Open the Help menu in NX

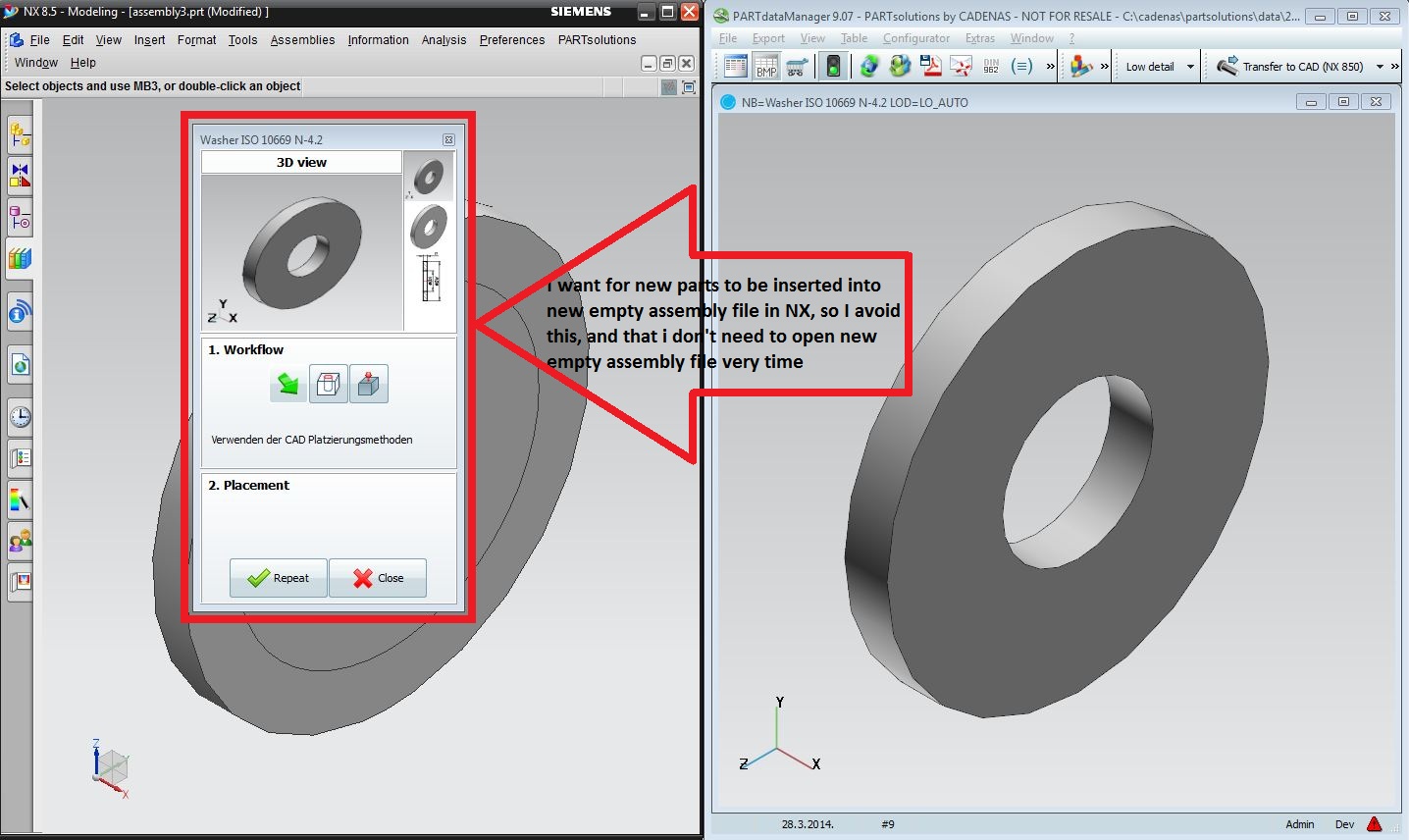coord(83,63)
